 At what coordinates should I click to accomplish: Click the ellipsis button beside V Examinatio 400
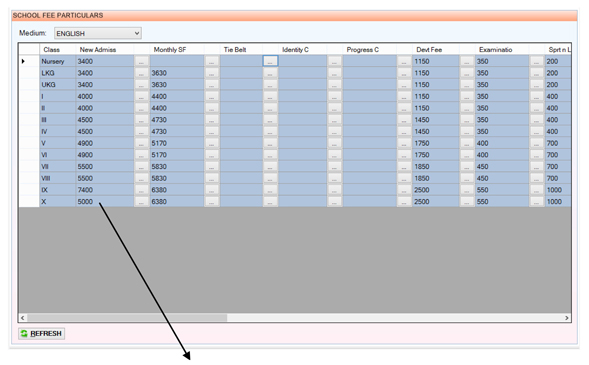537,143
